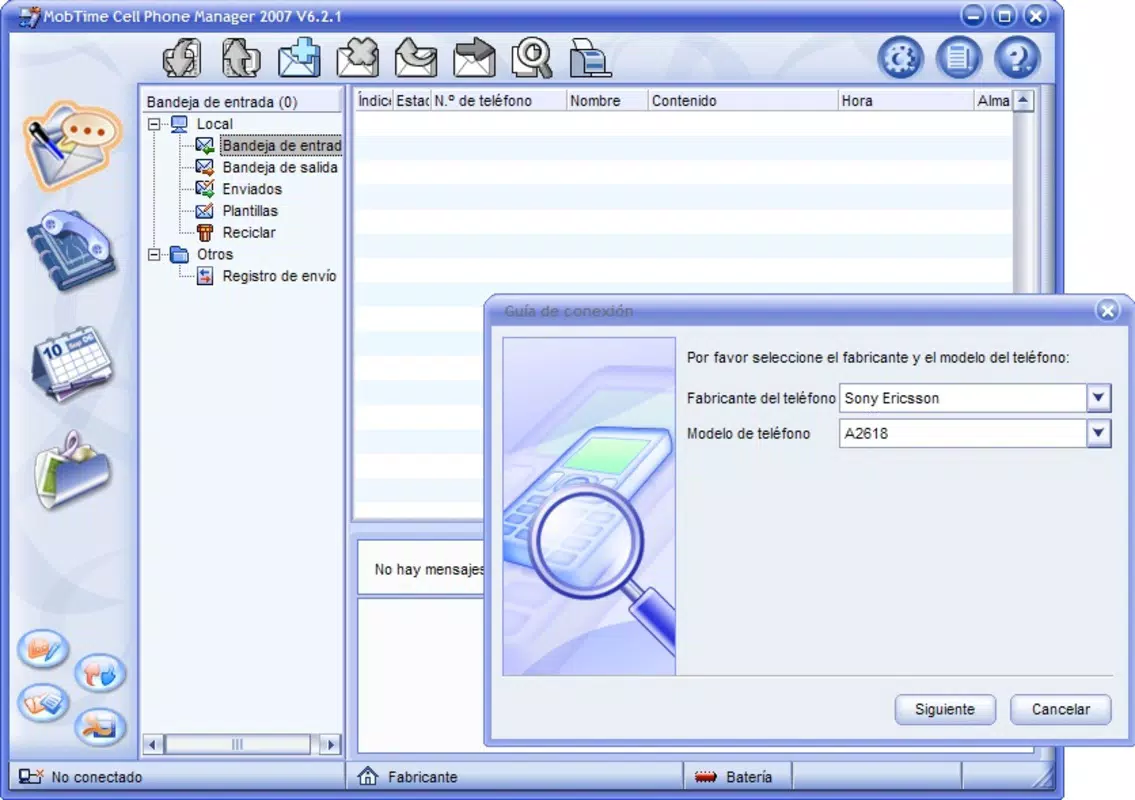The image size is (1135, 800).
Task: Click the bottom orange hand device bubble icon
Action: coord(100,726)
